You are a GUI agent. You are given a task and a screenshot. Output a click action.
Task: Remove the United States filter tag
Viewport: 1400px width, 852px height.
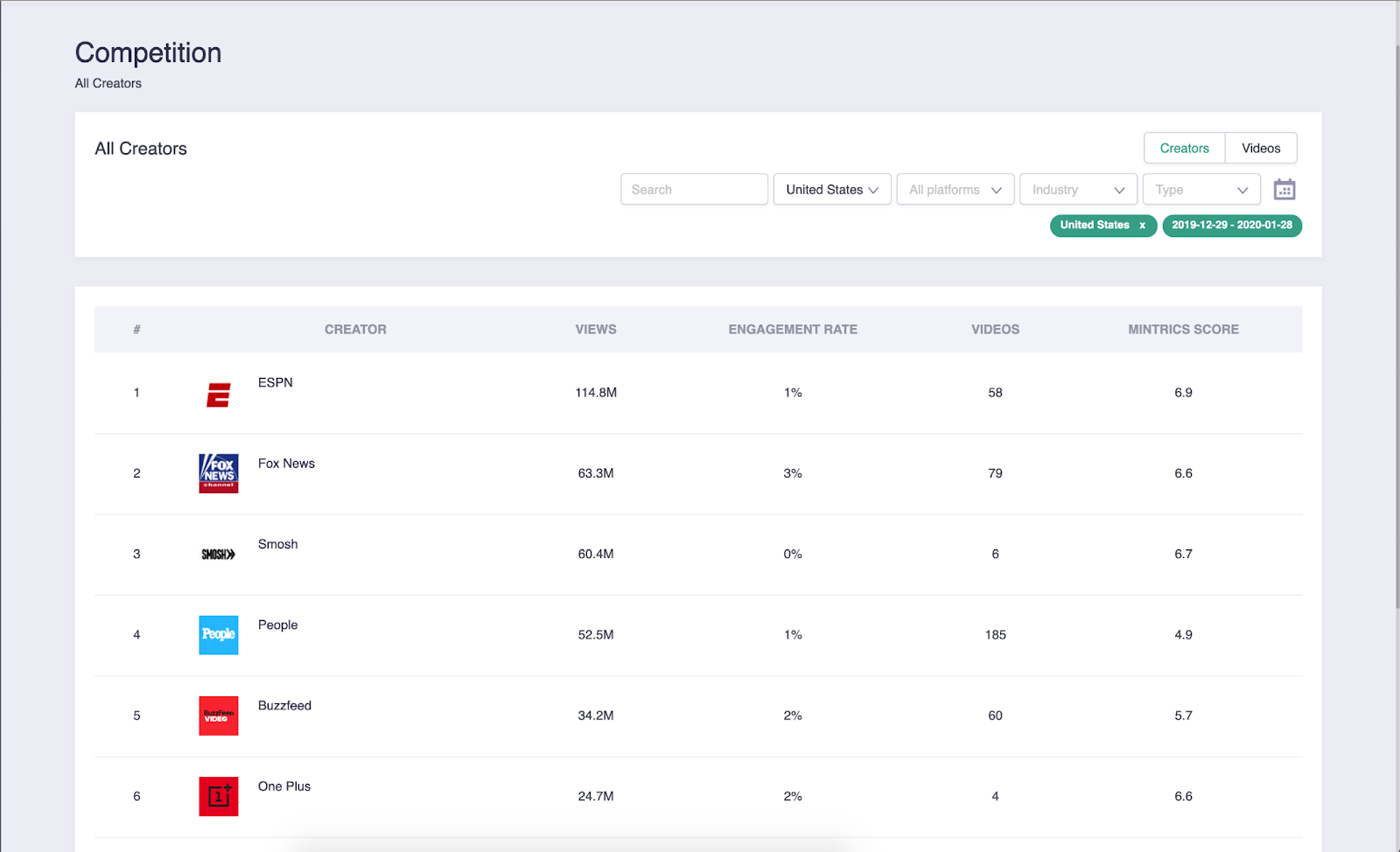point(1142,226)
